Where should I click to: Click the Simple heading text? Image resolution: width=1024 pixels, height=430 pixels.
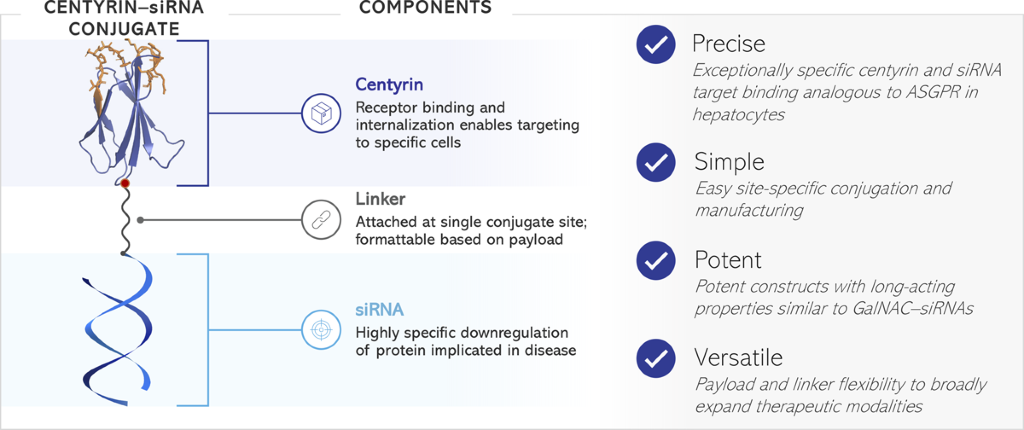[729, 161]
